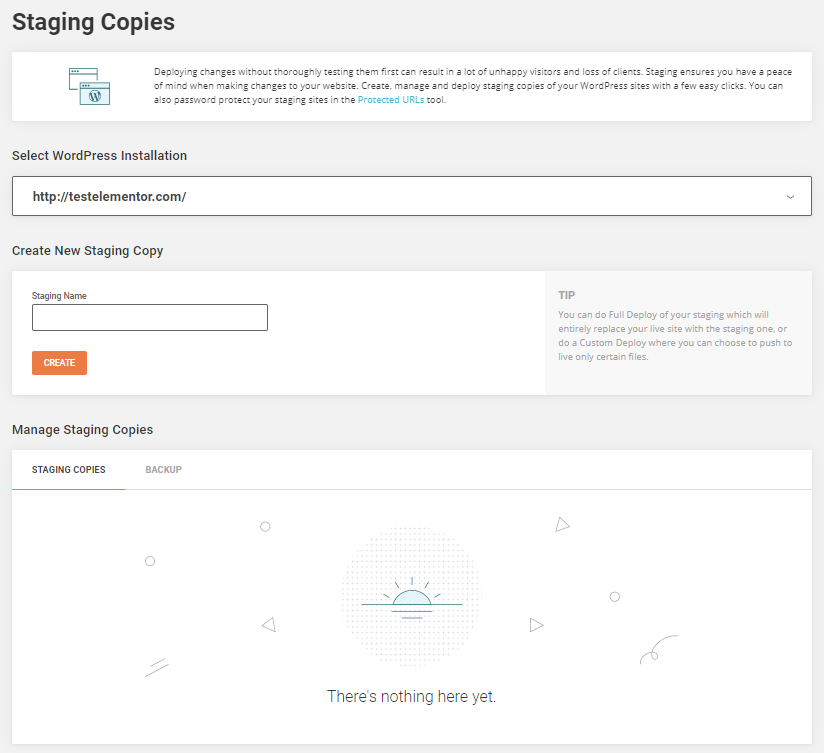Viewport: 824px width, 753px height.
Task: Click the TIP heading in sidebar
Action: (566, 296)
